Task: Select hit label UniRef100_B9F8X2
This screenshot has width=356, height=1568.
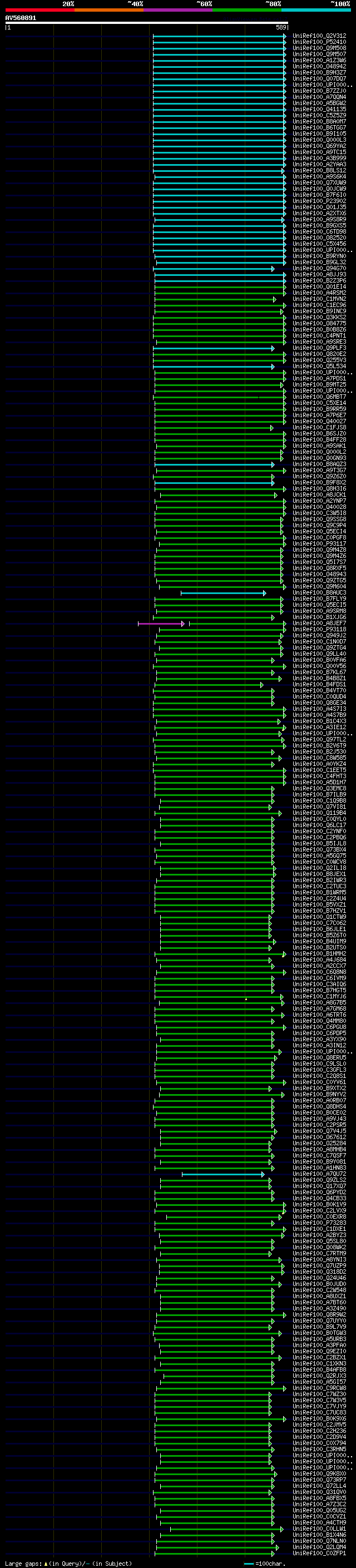Action: tap(319, 483)
